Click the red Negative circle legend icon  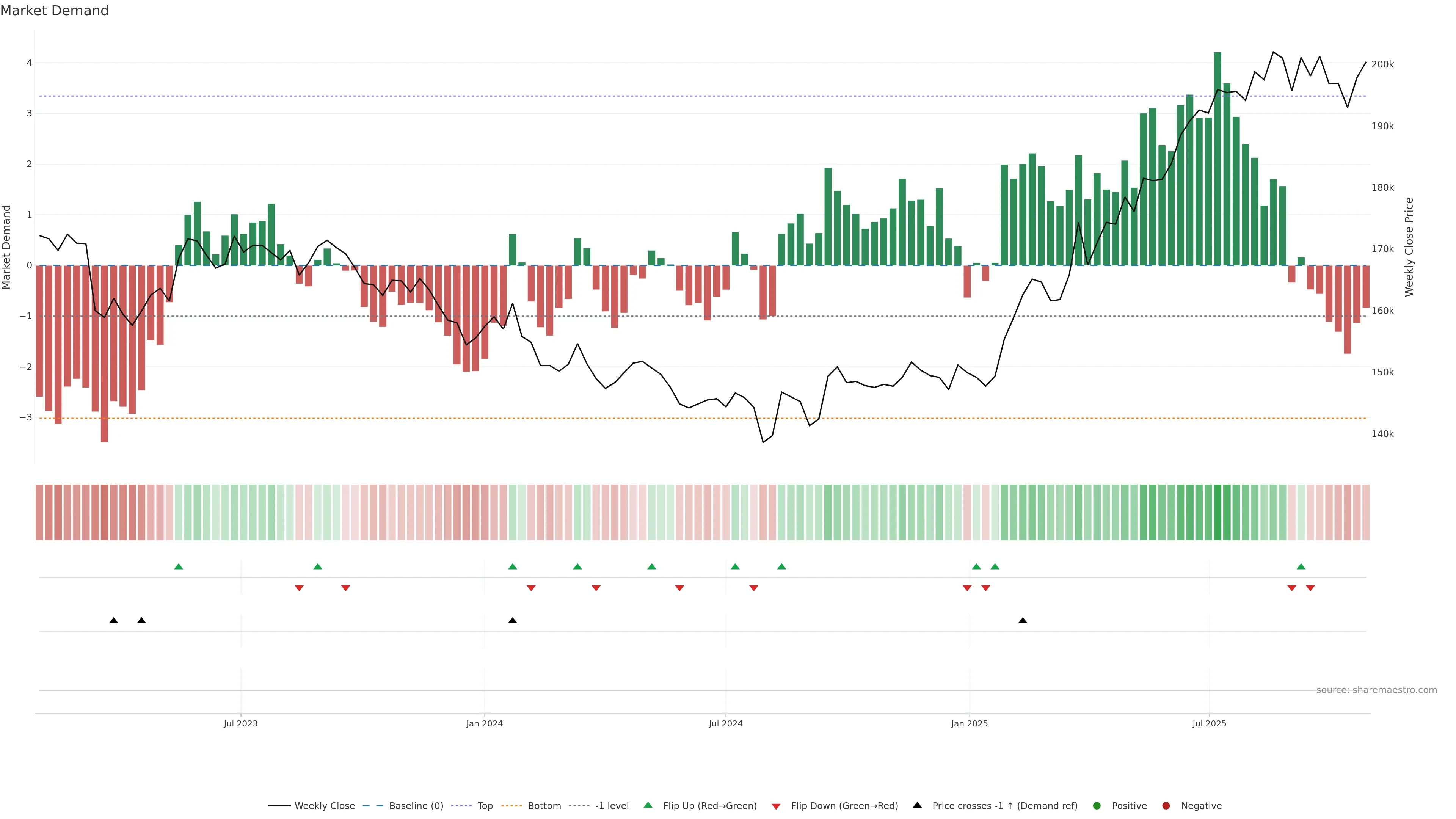(x=1166, y=805)
